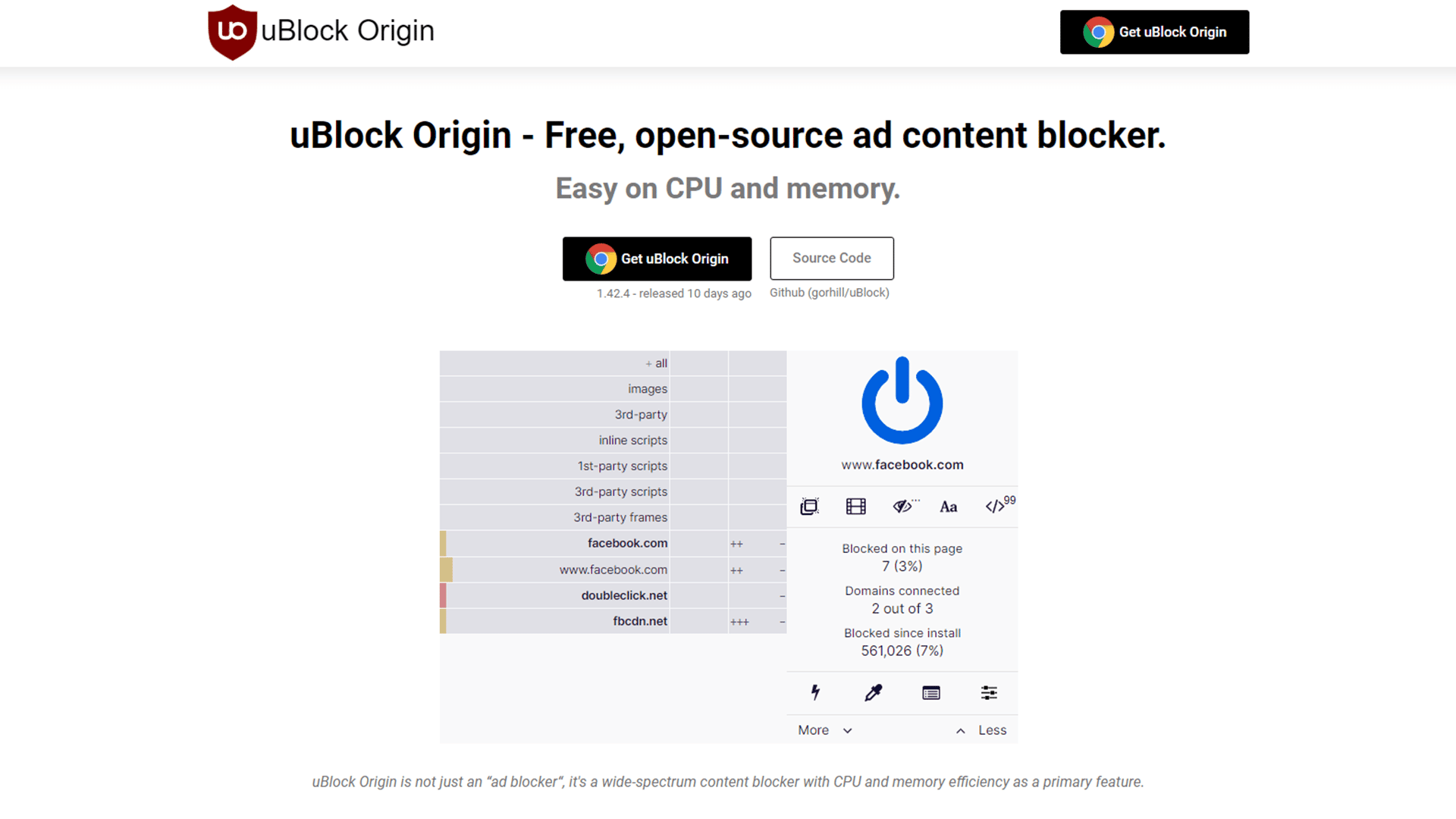
Task: Open the dashboard sliders icon
Action: pos(989,692)
